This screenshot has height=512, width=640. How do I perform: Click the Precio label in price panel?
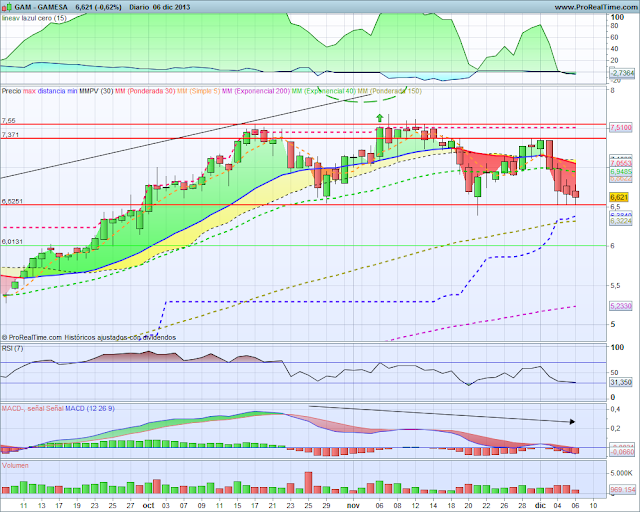click(11, 91)
